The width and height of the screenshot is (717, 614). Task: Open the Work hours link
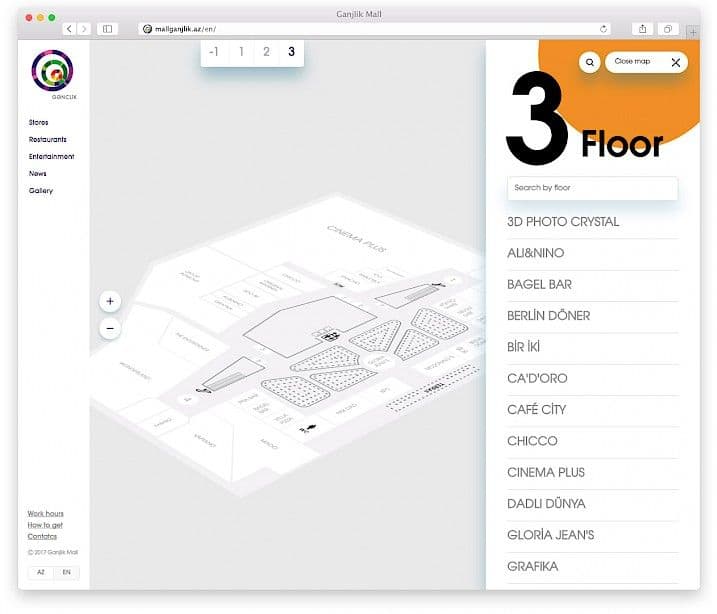pos(45,513)
